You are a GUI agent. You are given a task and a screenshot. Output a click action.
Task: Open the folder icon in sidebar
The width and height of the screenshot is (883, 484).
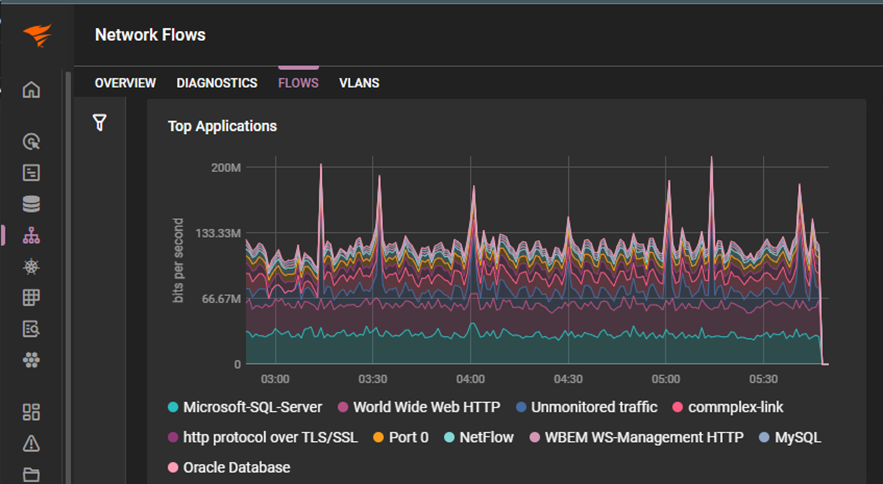(x=31, y=474)
